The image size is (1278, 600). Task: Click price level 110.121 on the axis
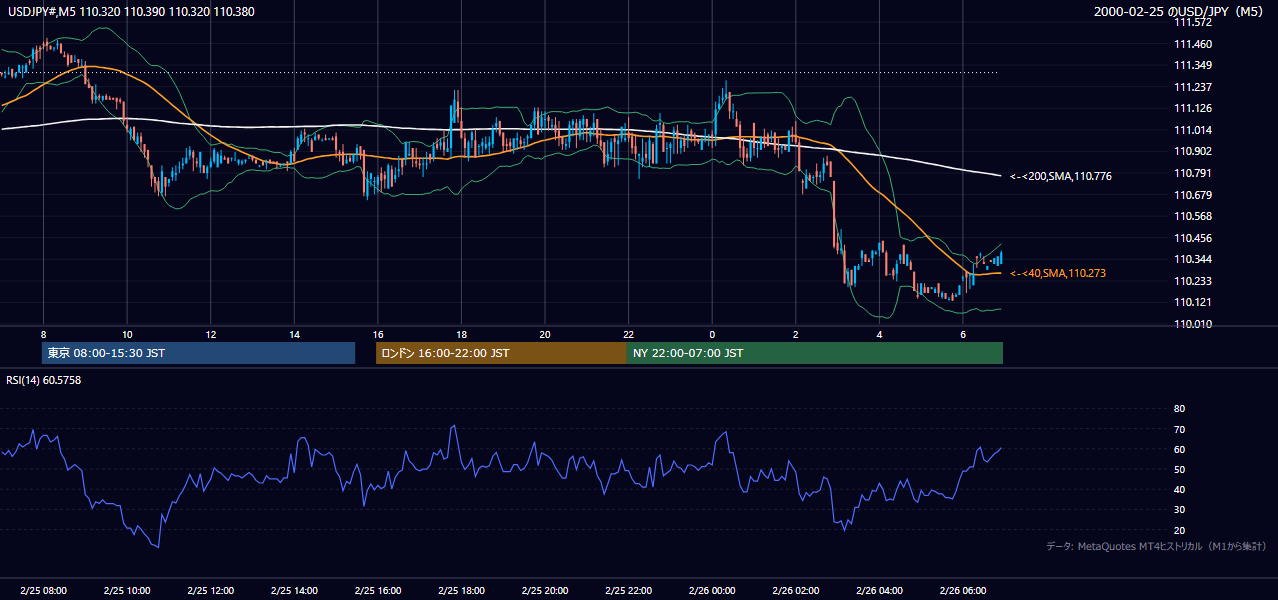(1192, 302)
